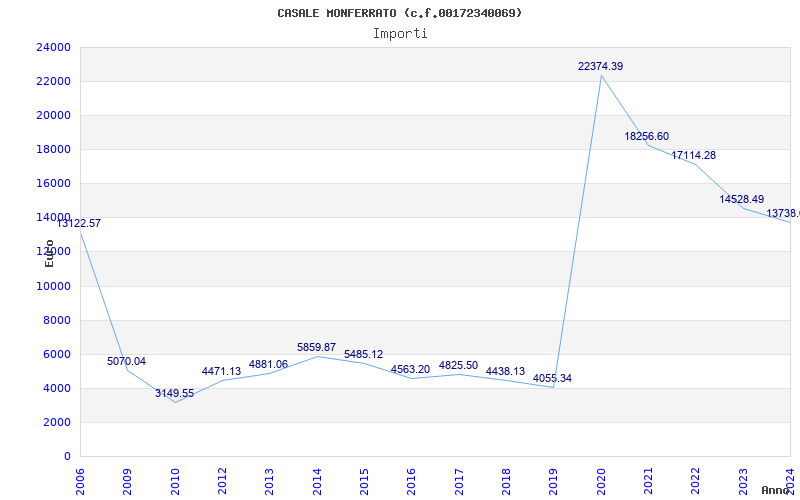Click y-axis value 0

pos(67,457)
